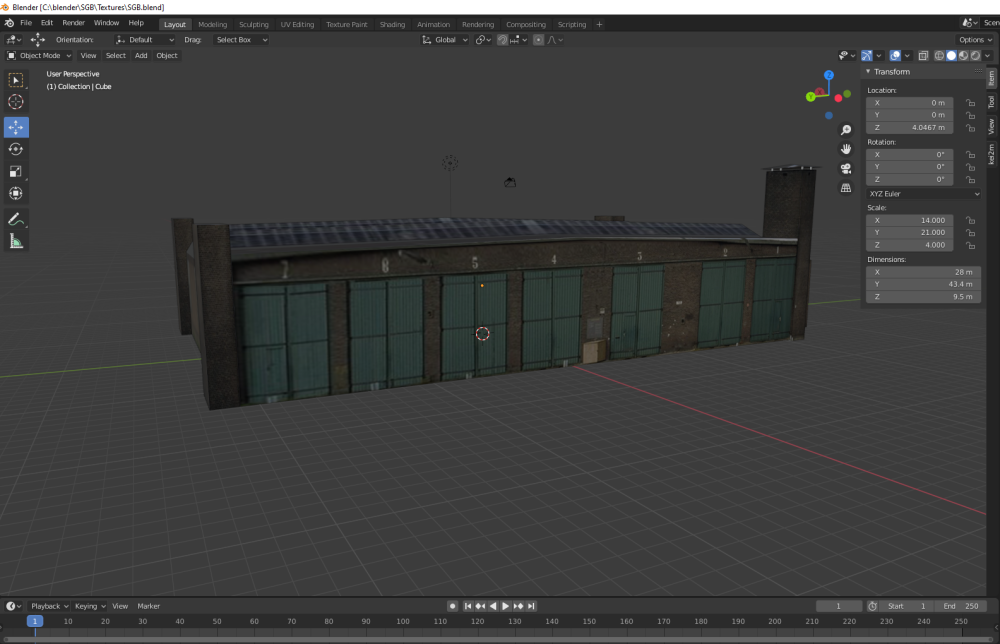Open the Object Mode dropdown

pos(40,56)
